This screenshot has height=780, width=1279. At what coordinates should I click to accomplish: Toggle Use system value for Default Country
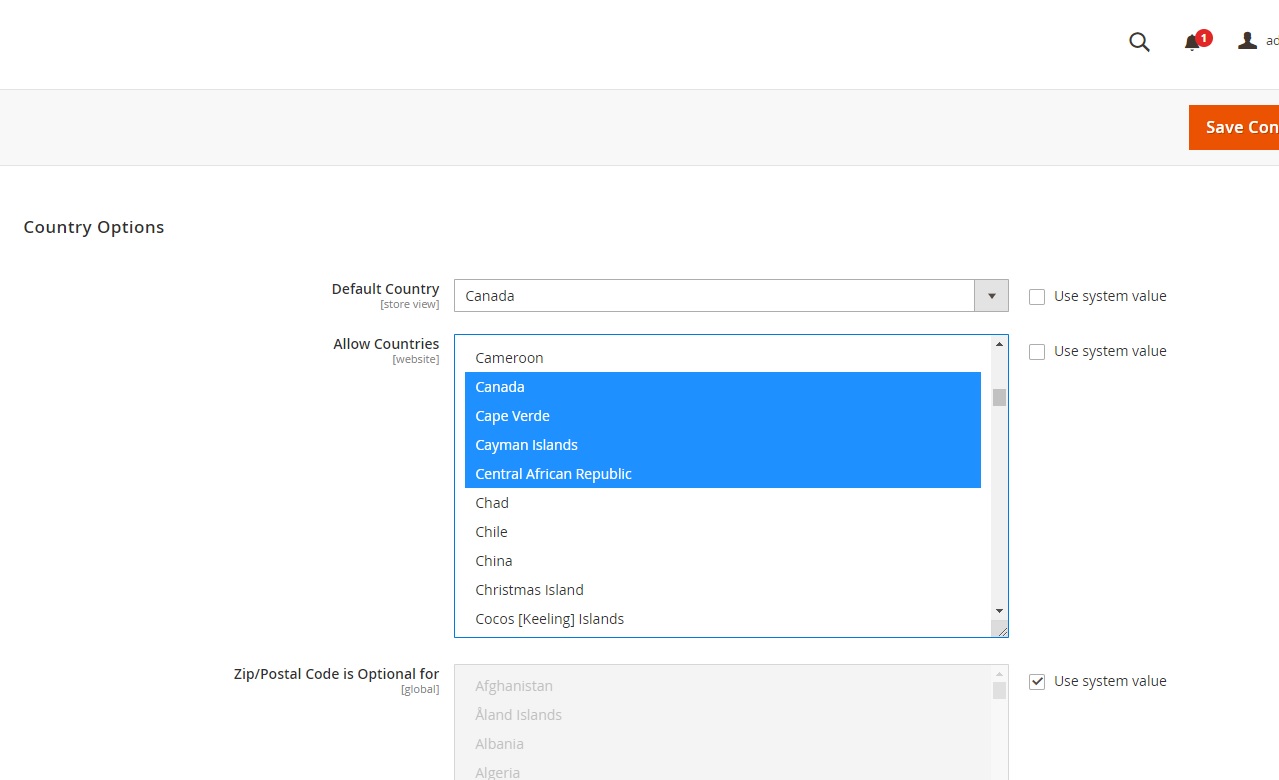(x=1037, y=296)
